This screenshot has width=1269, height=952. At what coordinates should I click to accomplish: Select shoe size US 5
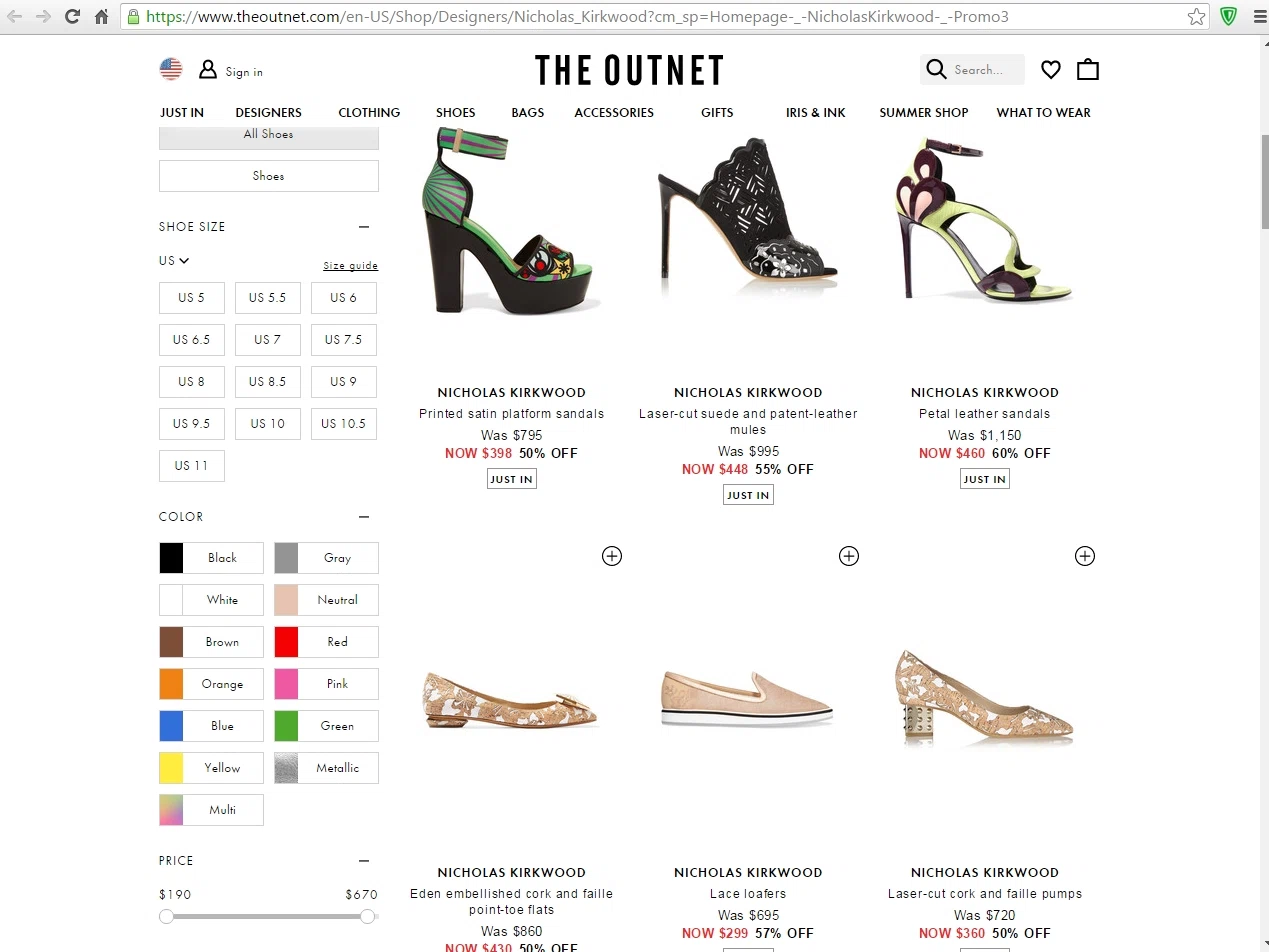pyautogui.click(x=192, y=298)
